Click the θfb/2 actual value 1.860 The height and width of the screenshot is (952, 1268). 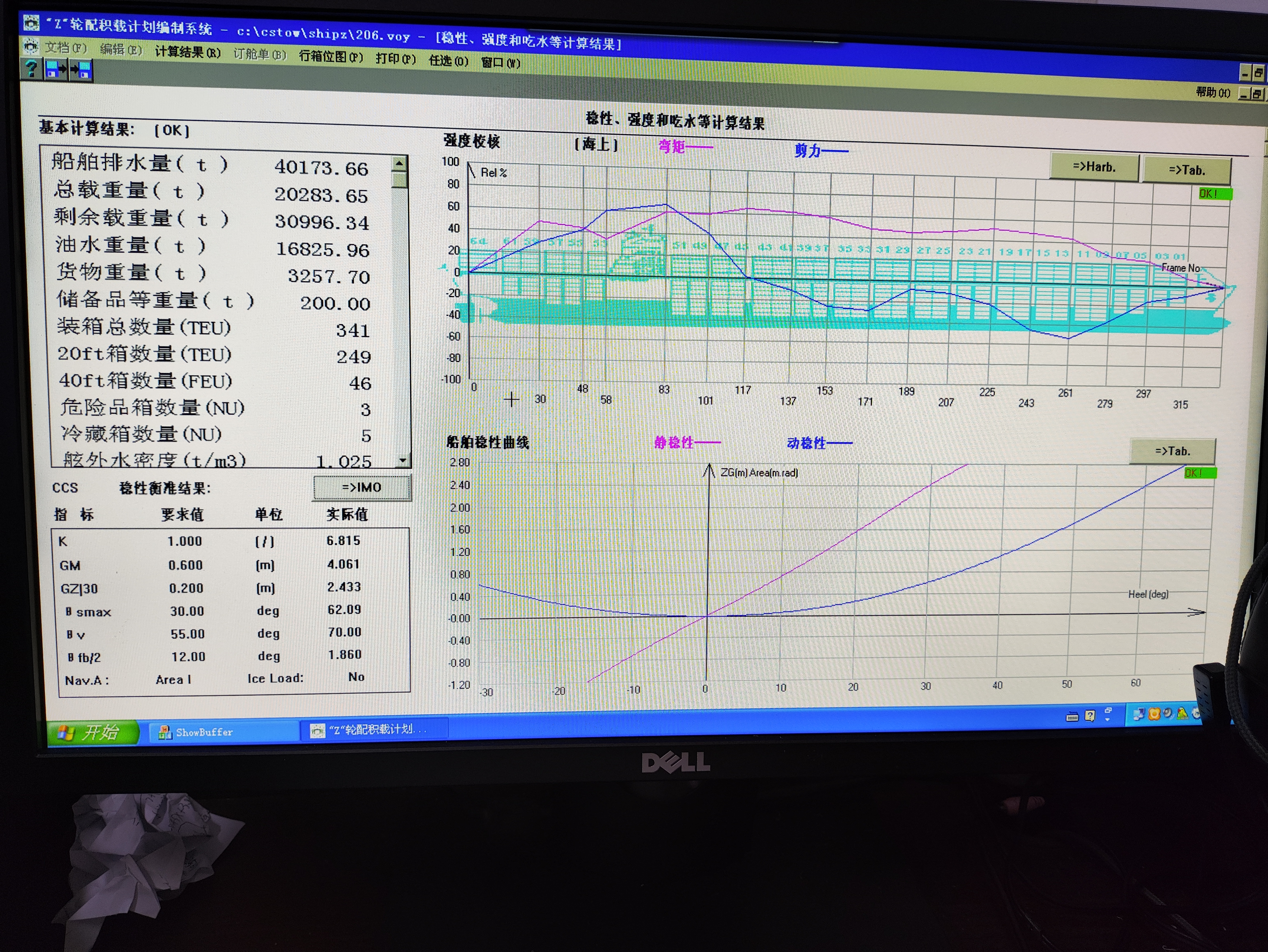click(344, 654)
